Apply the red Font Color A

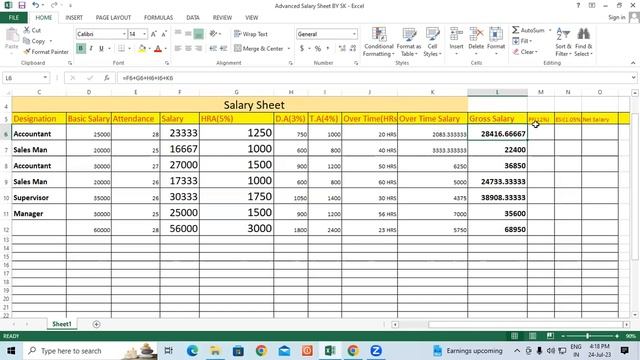(158, 49)
